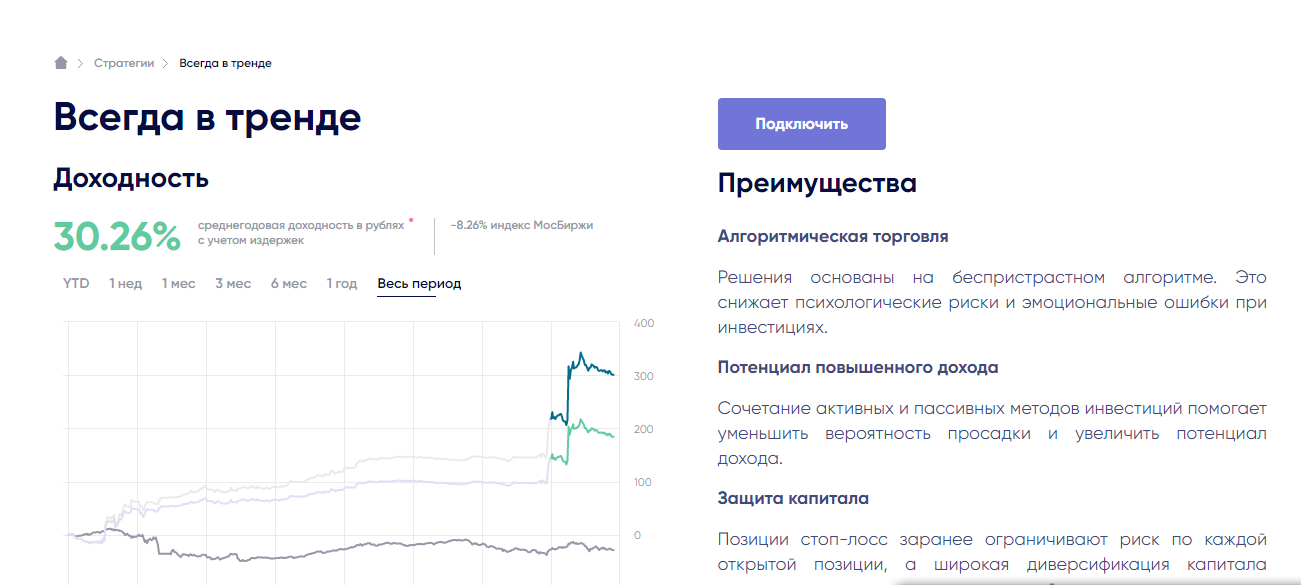Click the 400 axis label
The height and width of the screenshot is (585, 1301).
point(644,323)
